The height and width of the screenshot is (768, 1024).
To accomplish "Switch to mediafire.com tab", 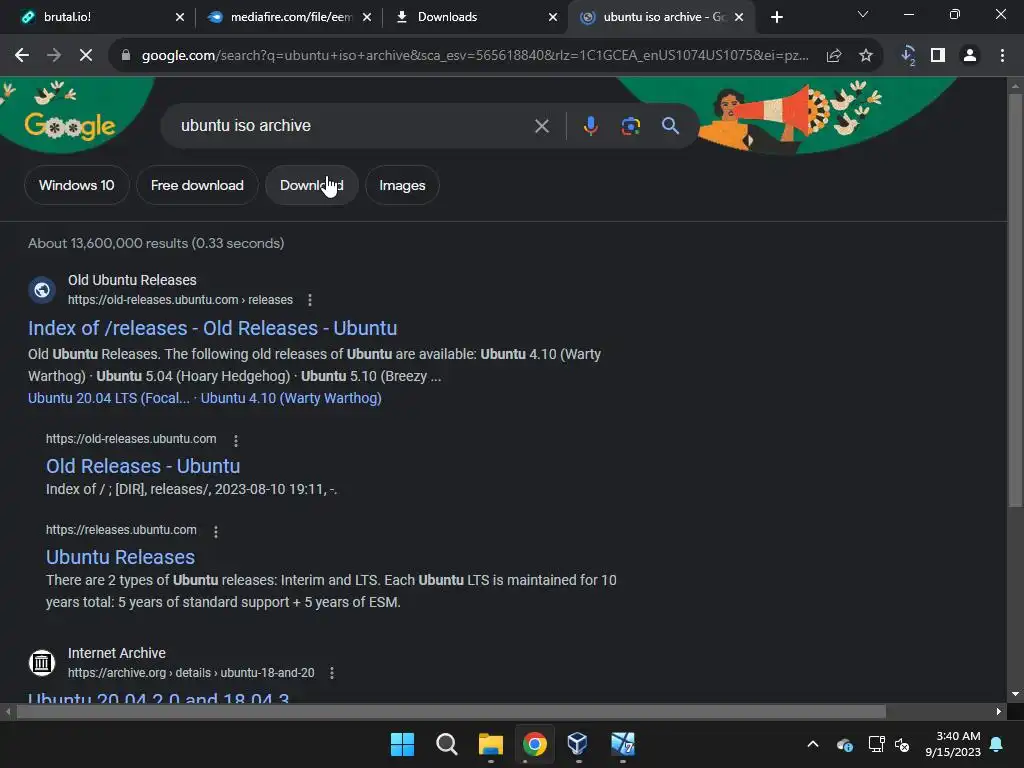I will pyautogui.click(x=287, y=17).
